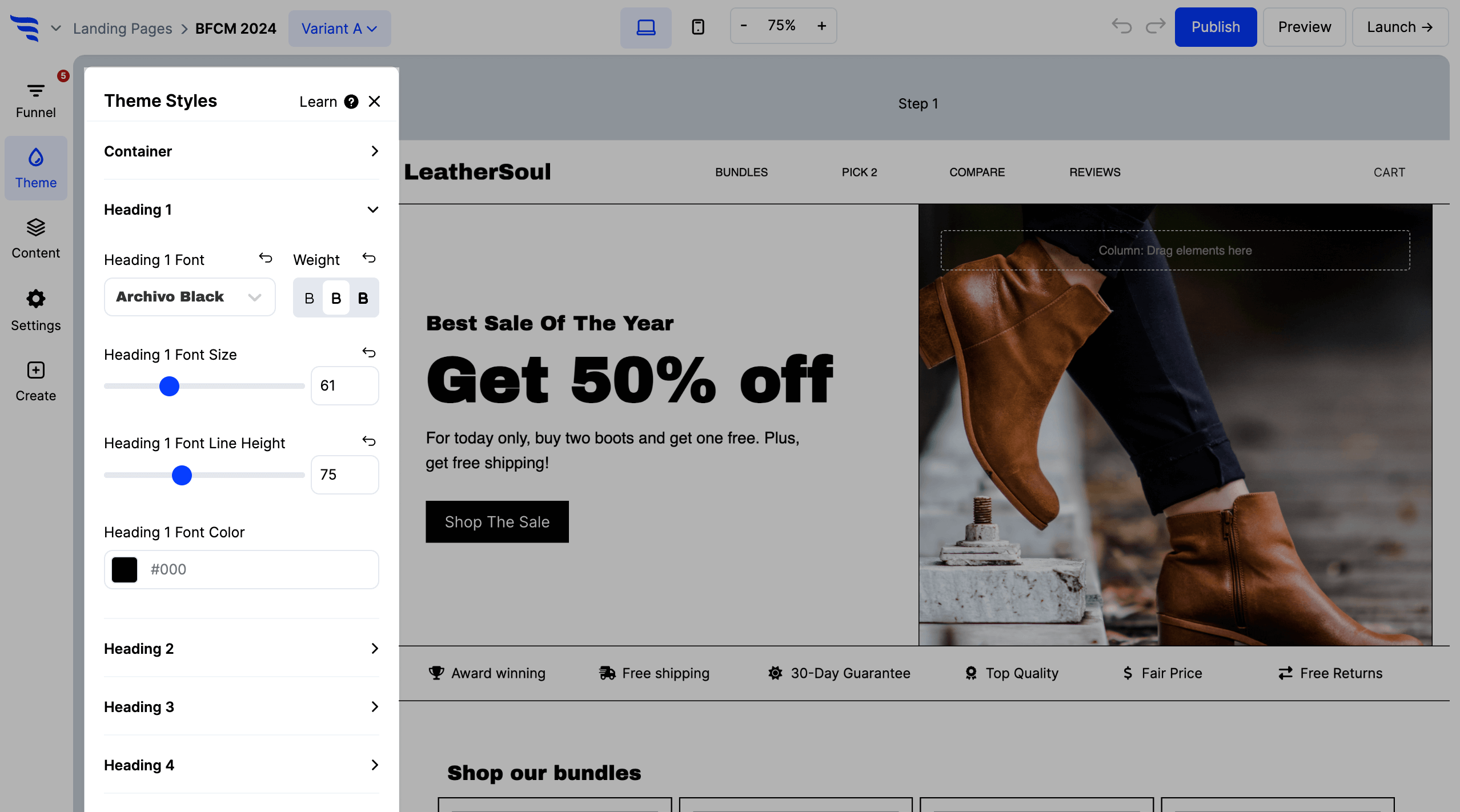Switch to desktop laptop view

(x=646, y=27)
